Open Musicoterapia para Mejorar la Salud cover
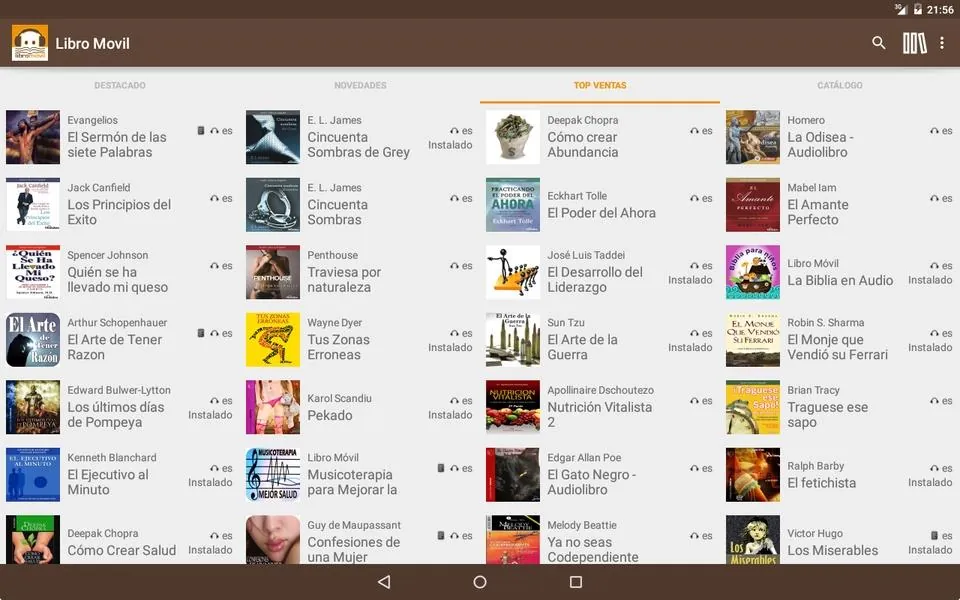The height and width of the screenshot is (600, 960). tap(273, 474)
